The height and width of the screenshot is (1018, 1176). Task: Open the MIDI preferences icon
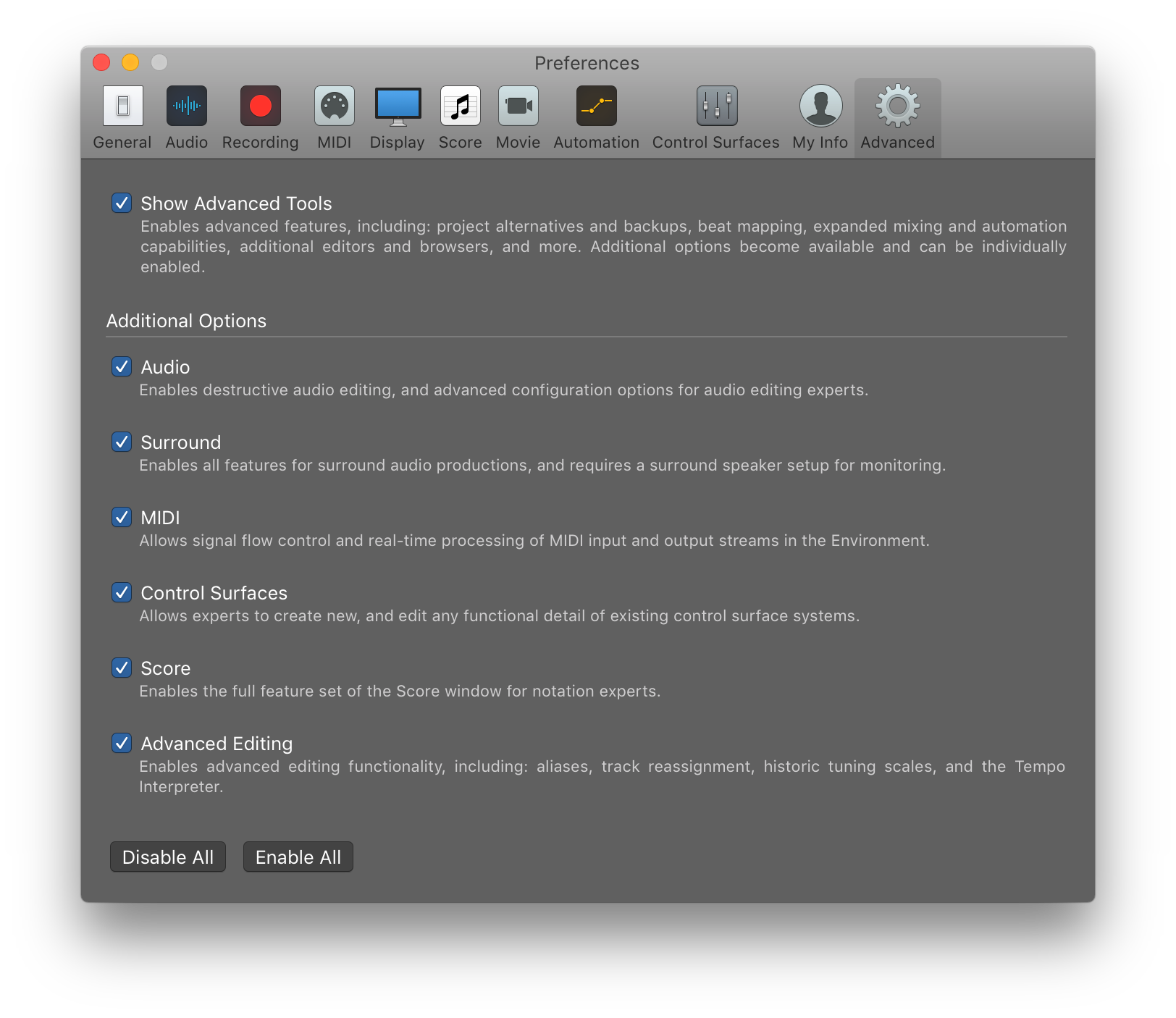335,106
